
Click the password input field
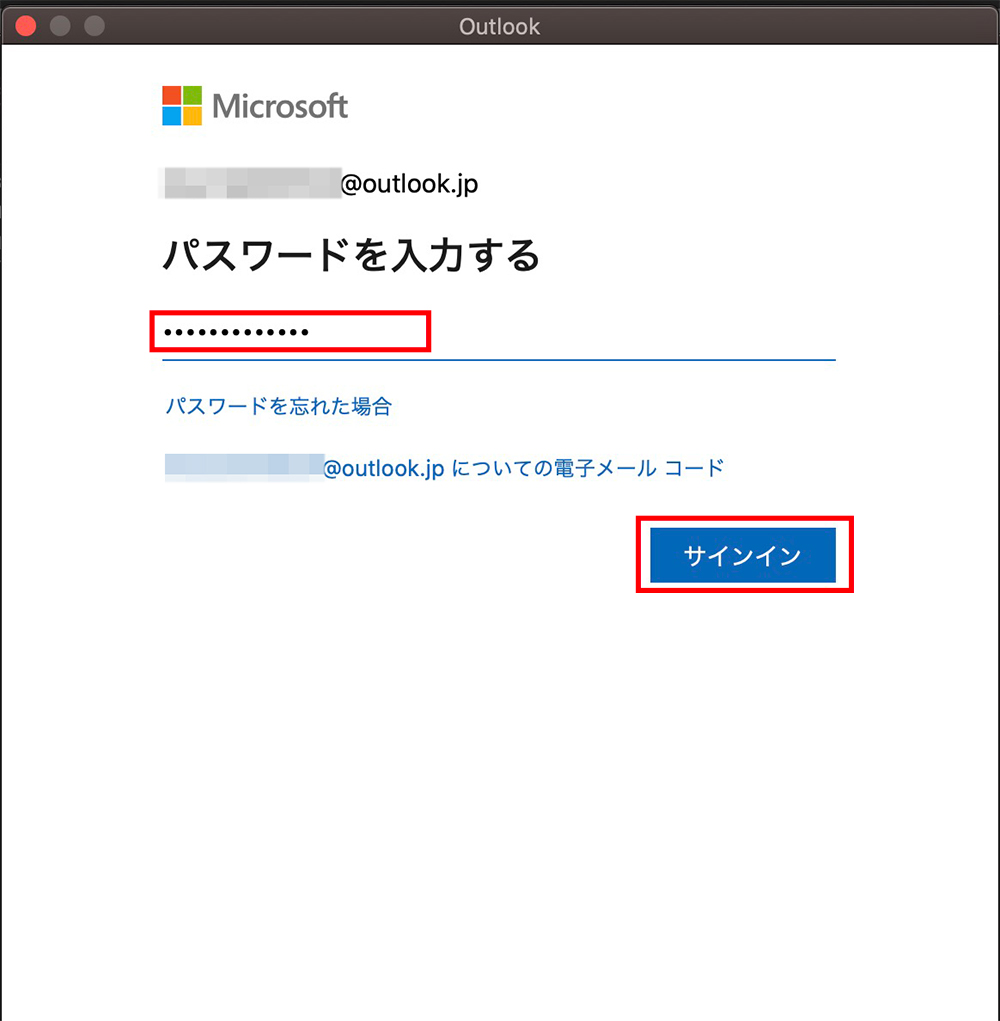(499, 333)
